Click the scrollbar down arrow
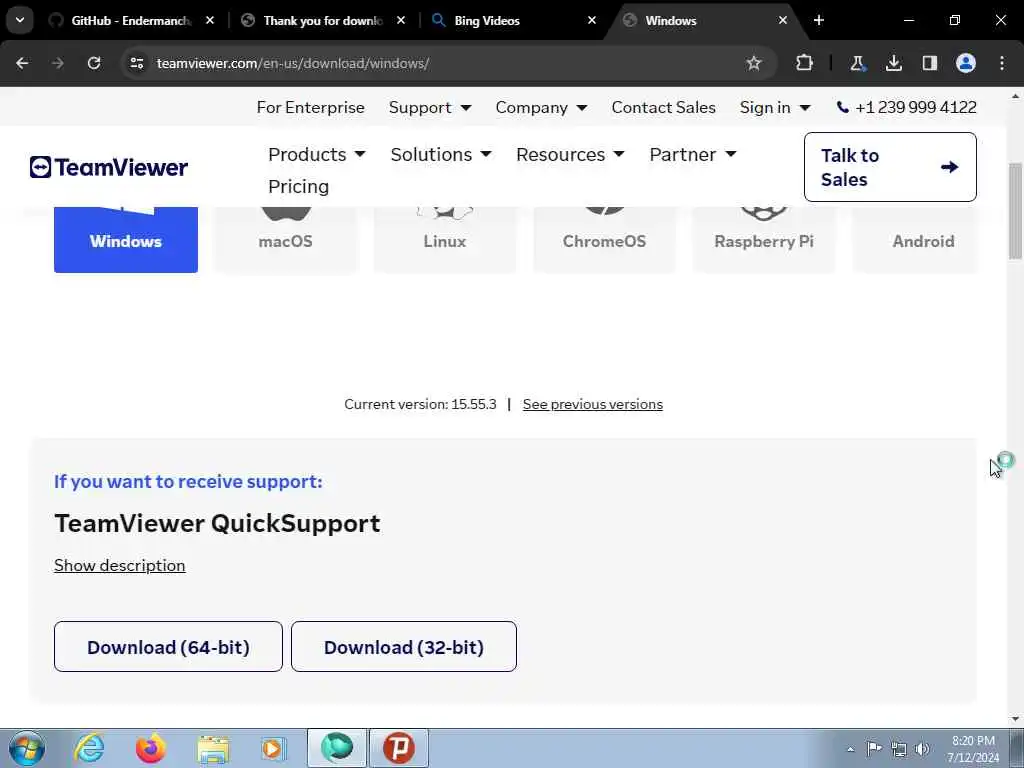This screenshot has width=1024, height=768. tap(1015, 720)
